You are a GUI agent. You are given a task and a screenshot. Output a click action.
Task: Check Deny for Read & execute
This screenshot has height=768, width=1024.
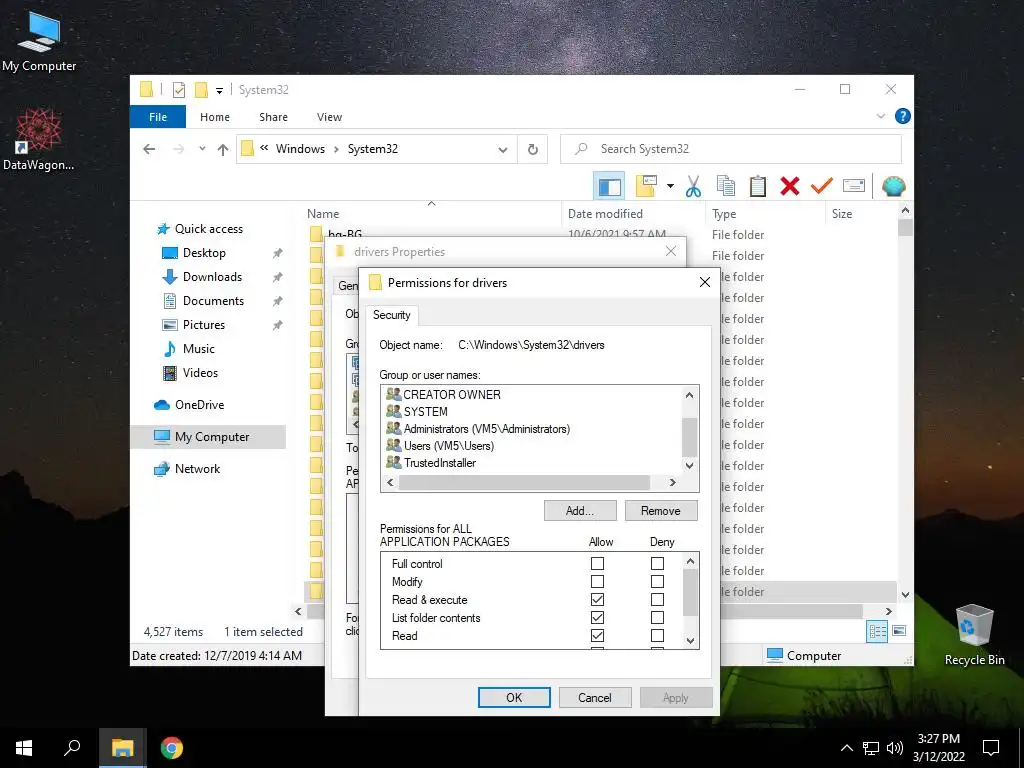[658, 600]
